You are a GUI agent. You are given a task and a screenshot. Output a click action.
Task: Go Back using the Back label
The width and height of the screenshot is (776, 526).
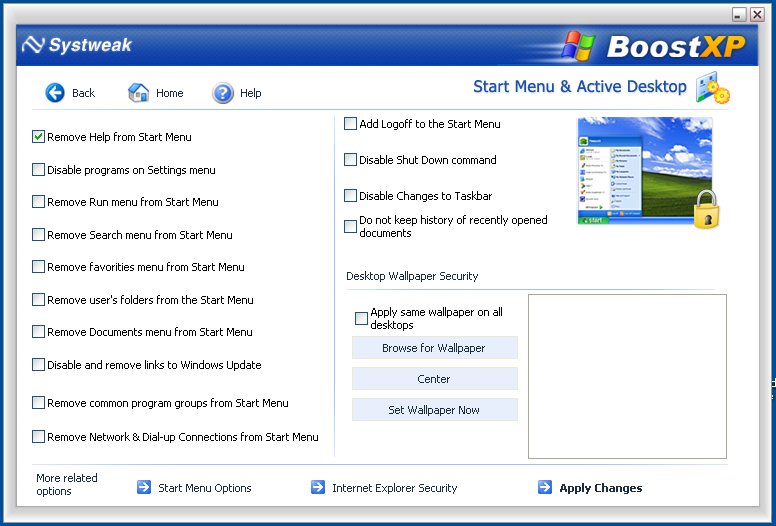click(83, 93)
